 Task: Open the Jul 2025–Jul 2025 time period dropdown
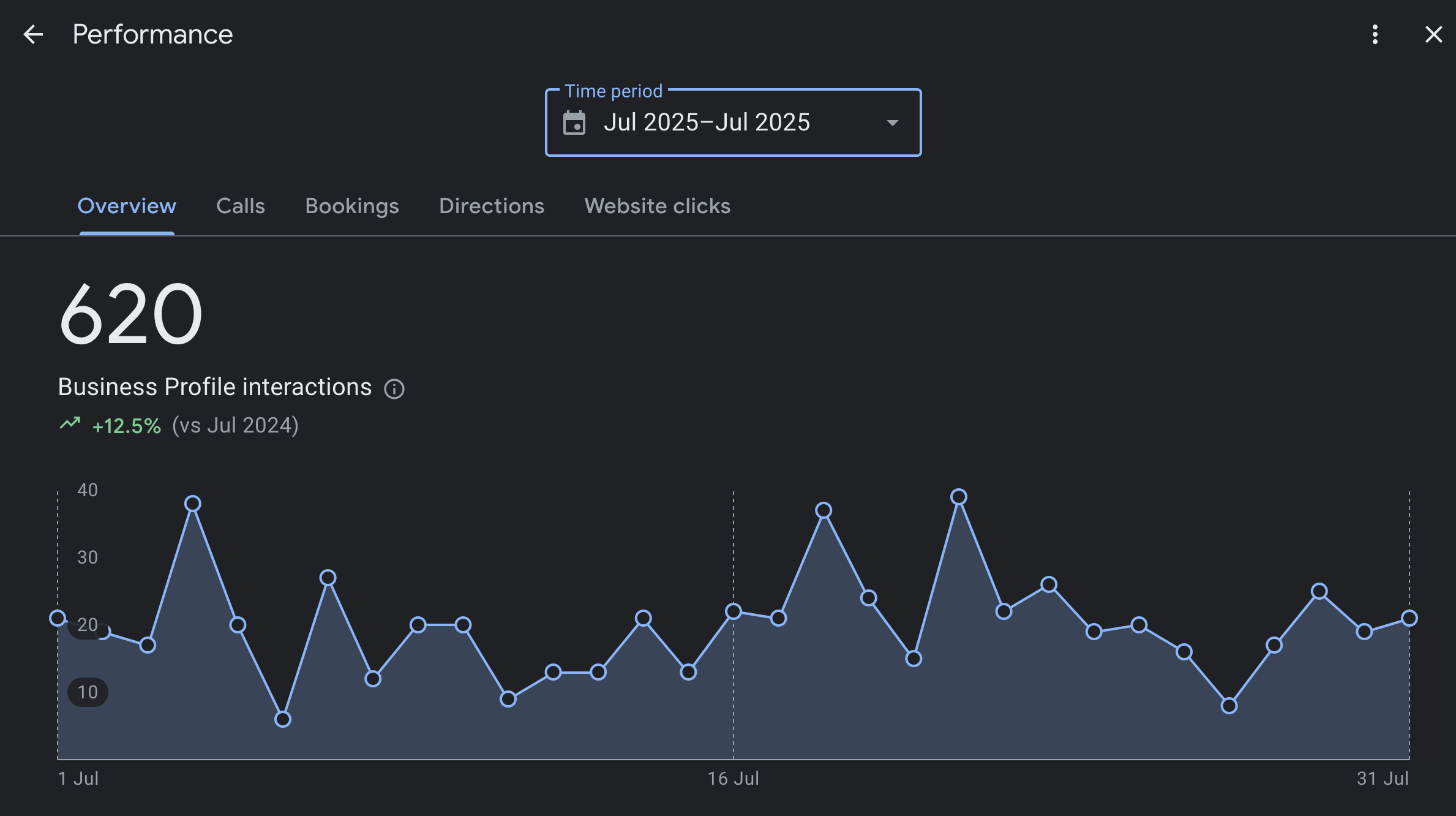(707, 122)
